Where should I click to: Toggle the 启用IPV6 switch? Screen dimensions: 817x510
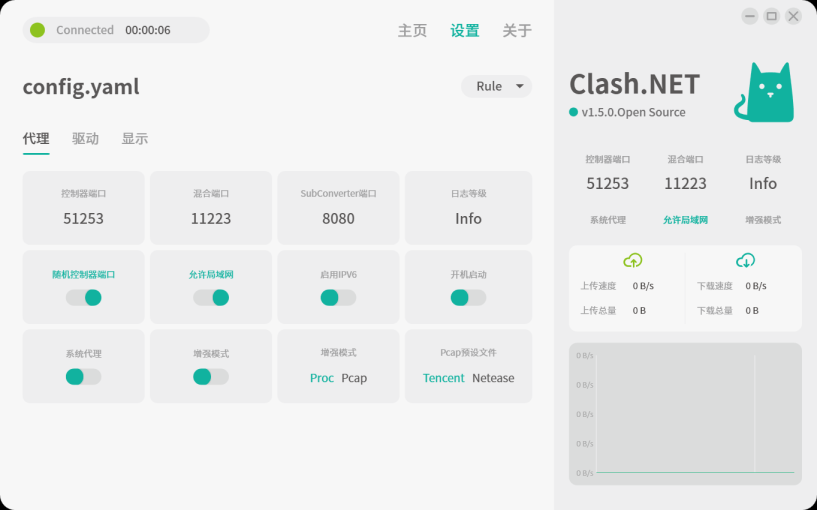pyautogui.click(x=338, y=297)
